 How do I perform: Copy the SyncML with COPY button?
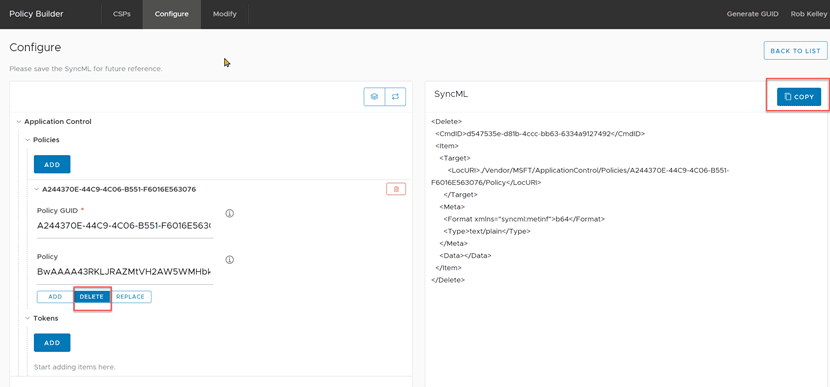pyautogui.click(x=799, y=97)
